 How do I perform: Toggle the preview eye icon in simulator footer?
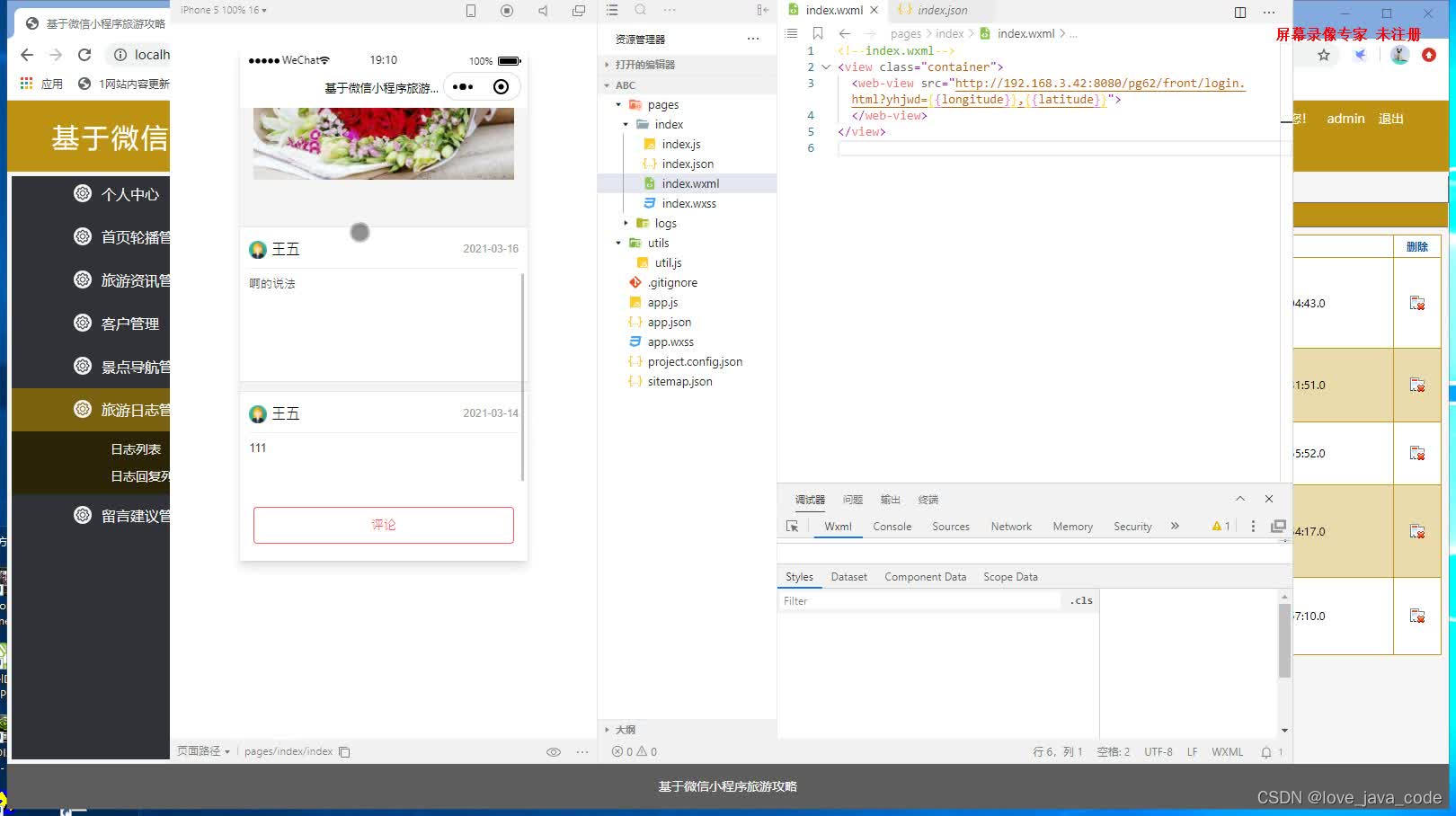point(554,752)
